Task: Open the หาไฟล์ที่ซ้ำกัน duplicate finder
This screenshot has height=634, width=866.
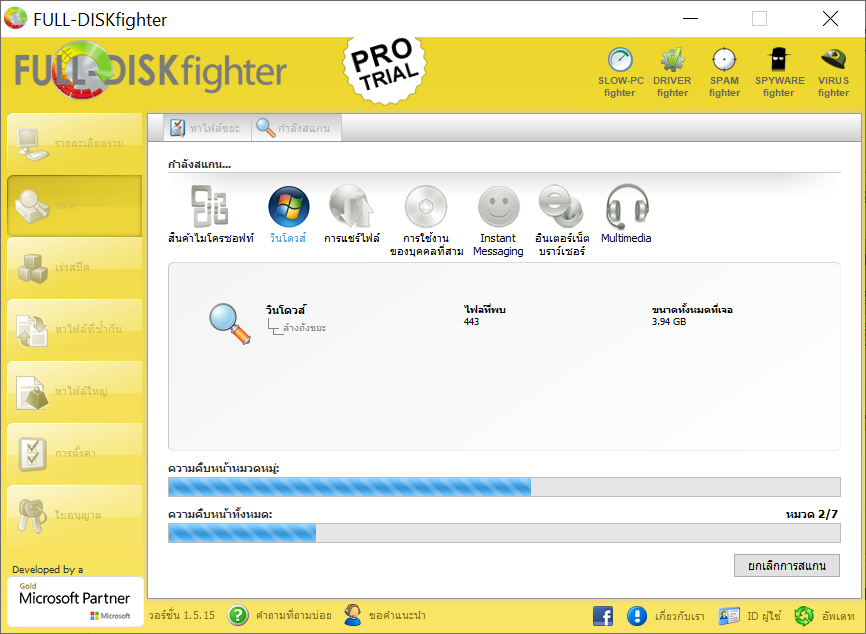Action: point(75,329)
